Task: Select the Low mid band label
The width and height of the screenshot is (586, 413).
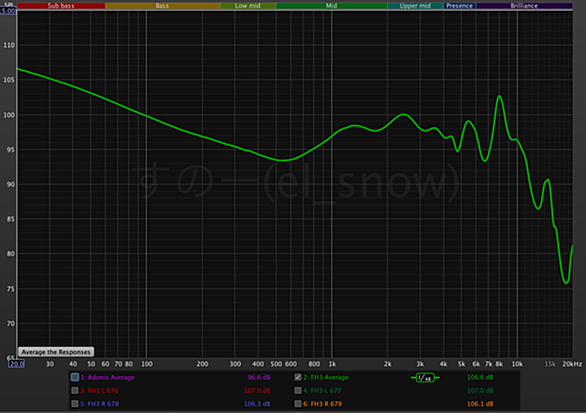Action: [248, 6]
